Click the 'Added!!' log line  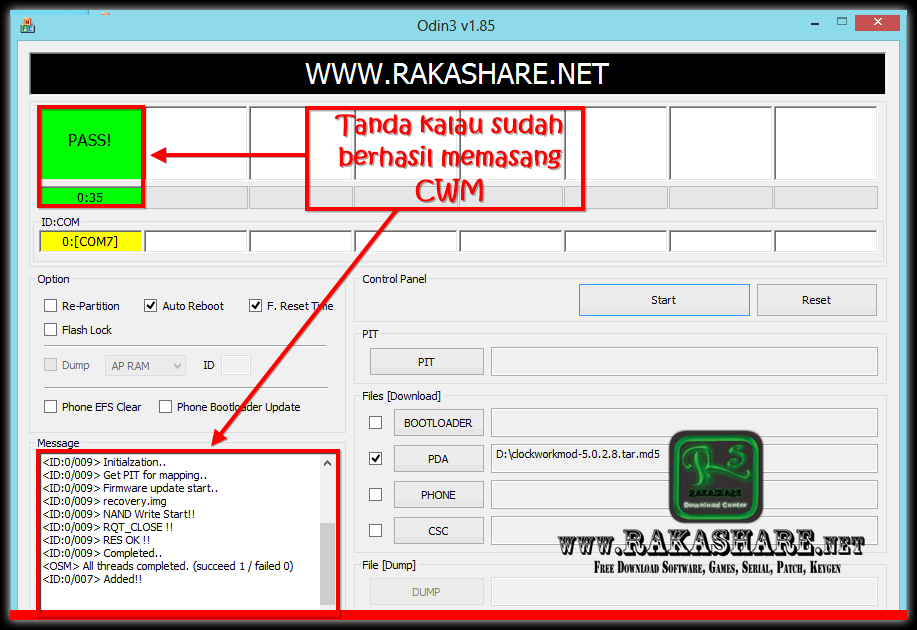pos(92,579)
